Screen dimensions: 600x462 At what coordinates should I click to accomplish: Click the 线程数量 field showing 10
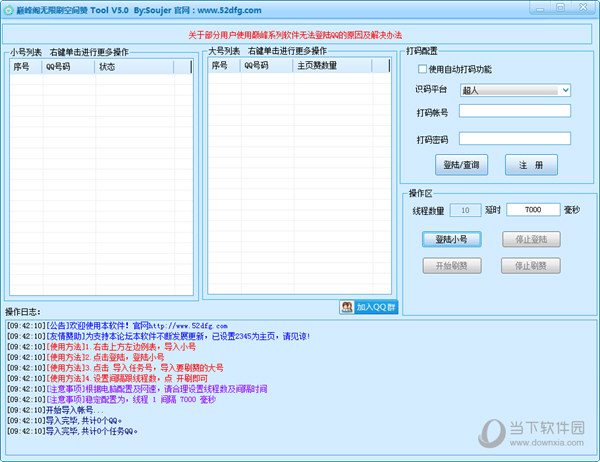465,210
